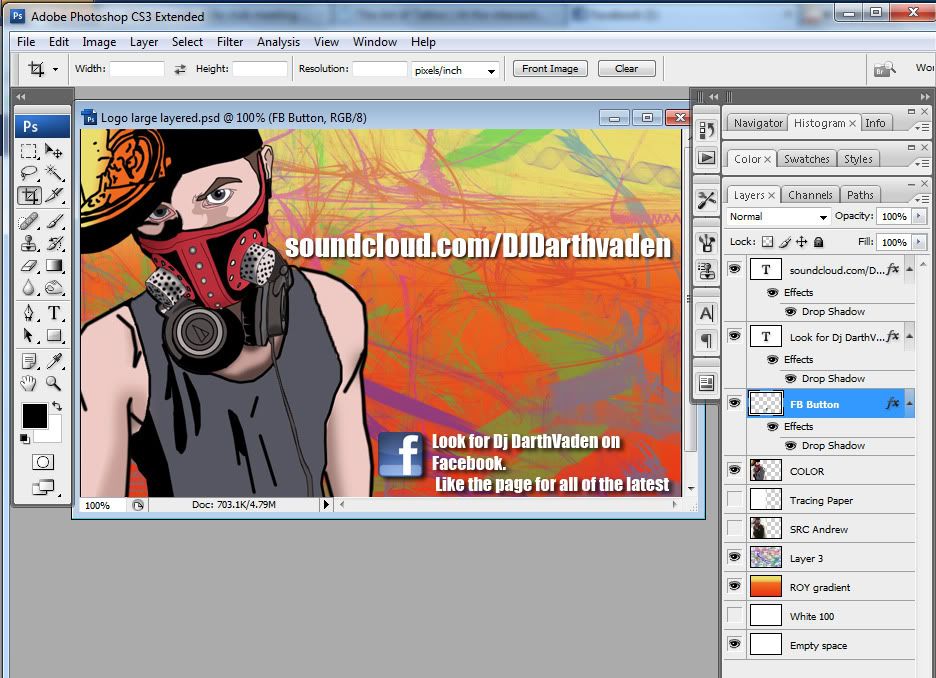Show the Tracing Paper layer

[735, 500]
